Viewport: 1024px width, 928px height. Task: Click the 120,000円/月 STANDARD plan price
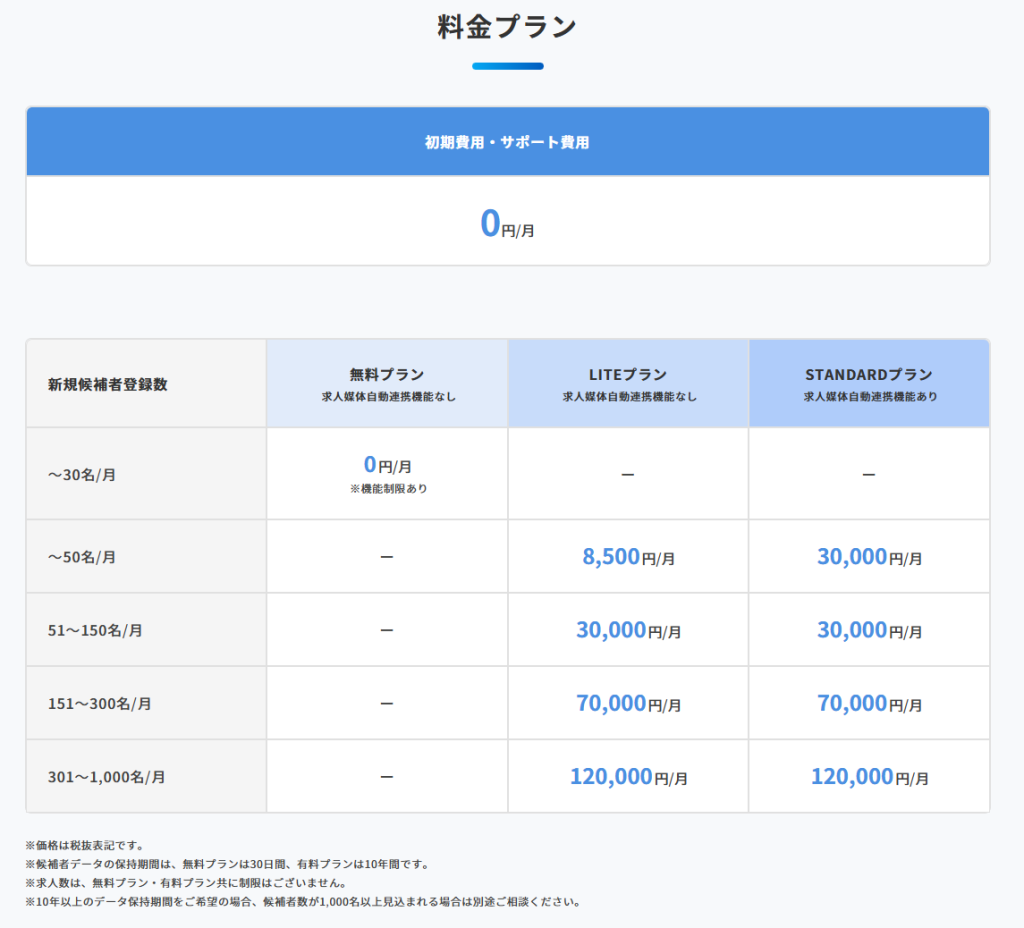[x=868, y=776]
